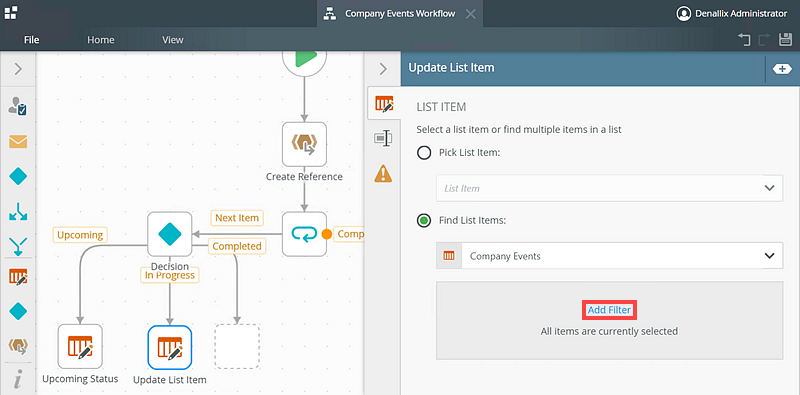The height and width of the screenshot is (395, 800).
Task: Select the Create Reference step node
Action: pos(305,144)
